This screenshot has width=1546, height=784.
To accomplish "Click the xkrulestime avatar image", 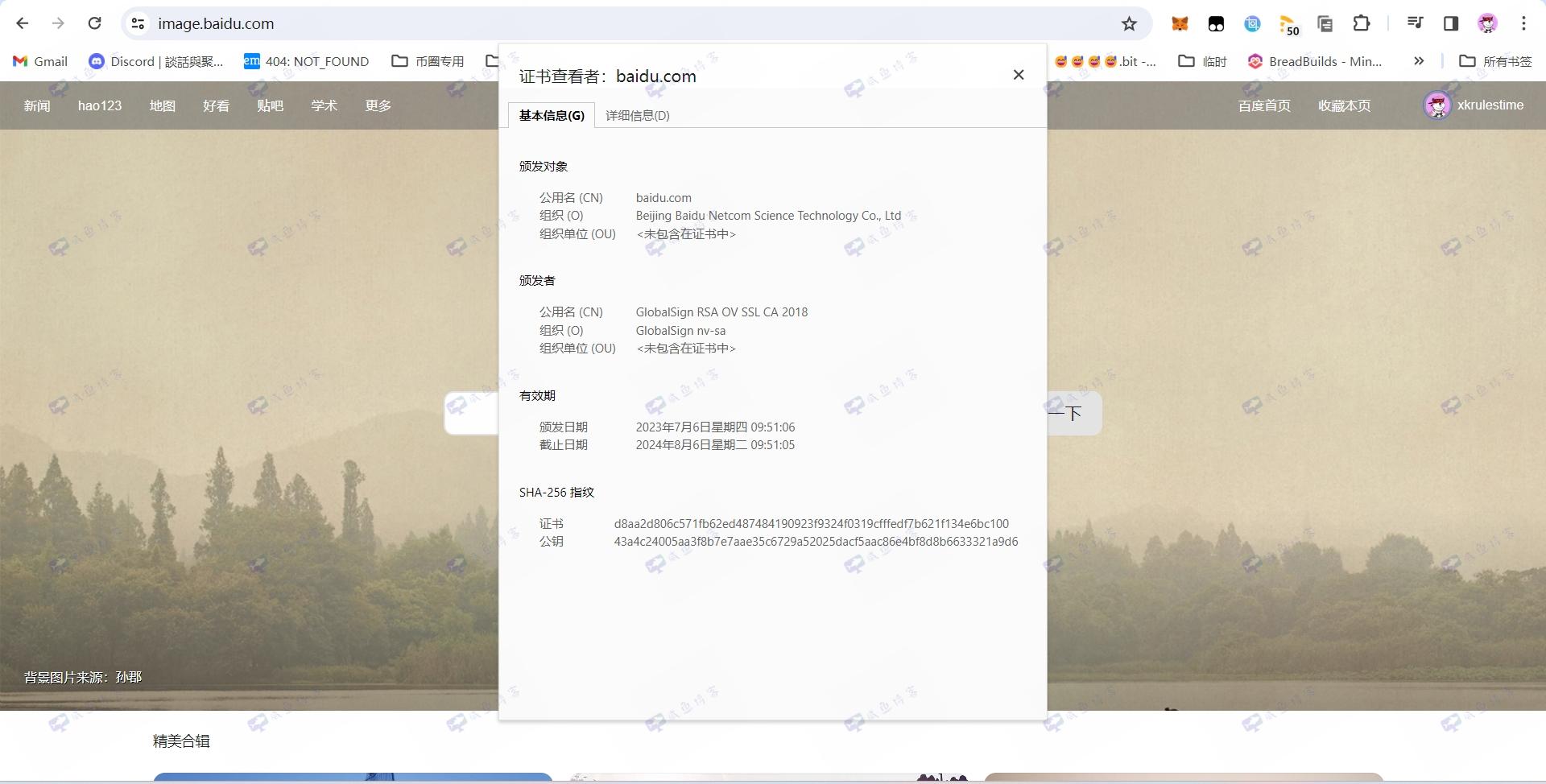I will click(1437, 105).
